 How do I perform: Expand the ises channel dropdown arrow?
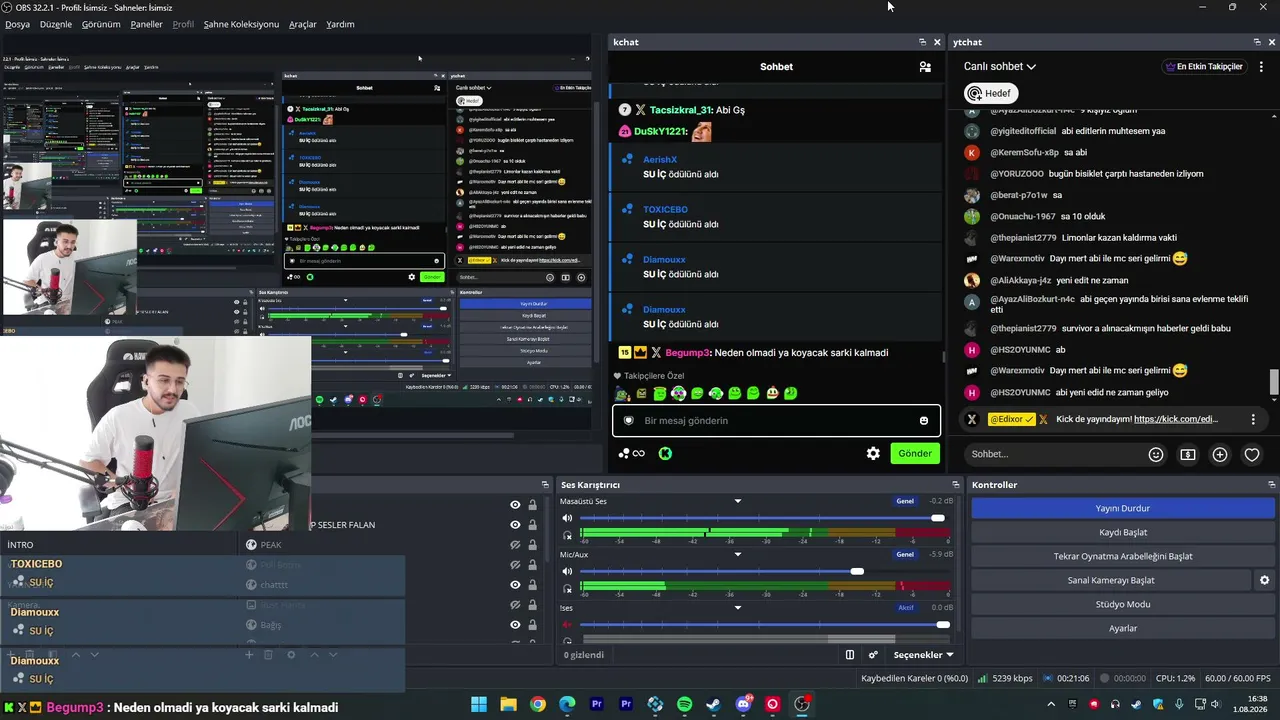[738, 607]
